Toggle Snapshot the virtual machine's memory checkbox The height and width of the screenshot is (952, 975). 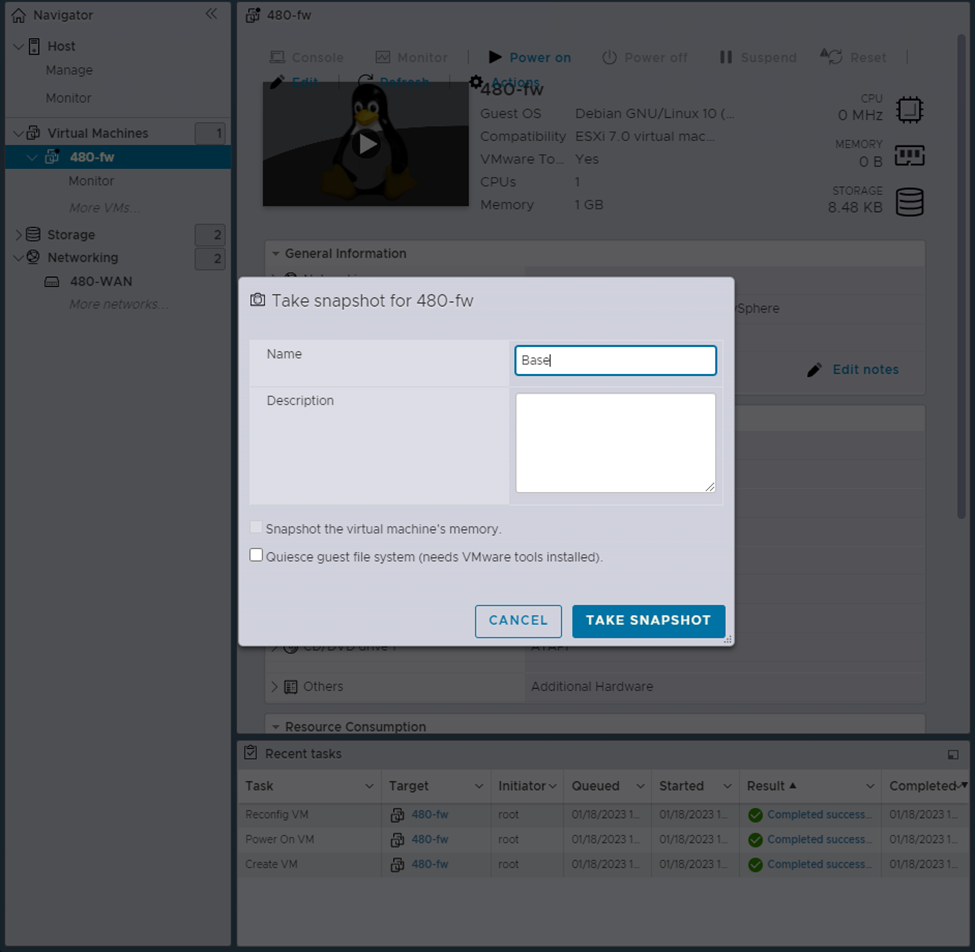point(256,527)
